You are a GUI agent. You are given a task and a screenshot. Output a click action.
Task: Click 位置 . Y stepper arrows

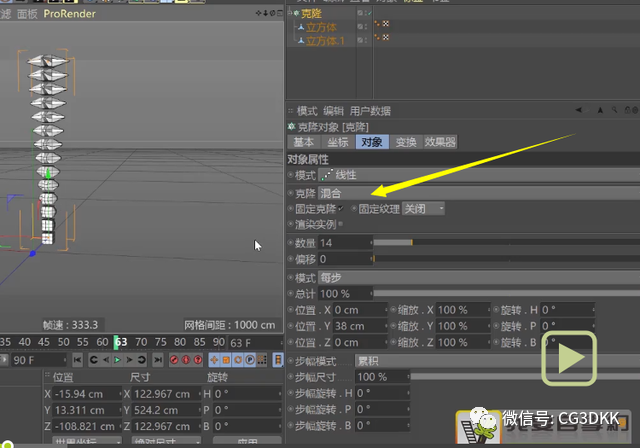click(386, 326)
